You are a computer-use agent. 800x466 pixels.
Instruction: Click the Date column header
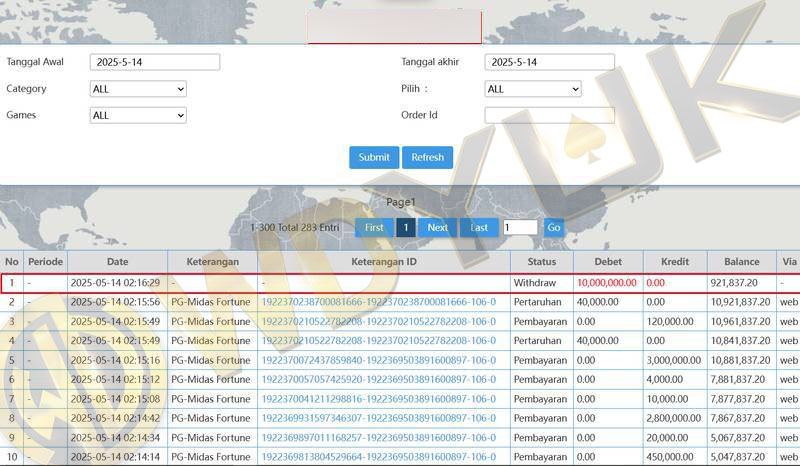pos(117,262)
